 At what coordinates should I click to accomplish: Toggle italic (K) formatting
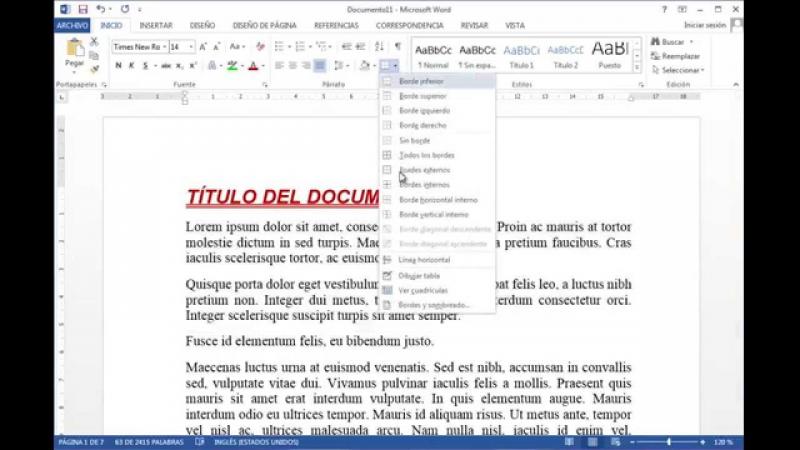[131, 66]
